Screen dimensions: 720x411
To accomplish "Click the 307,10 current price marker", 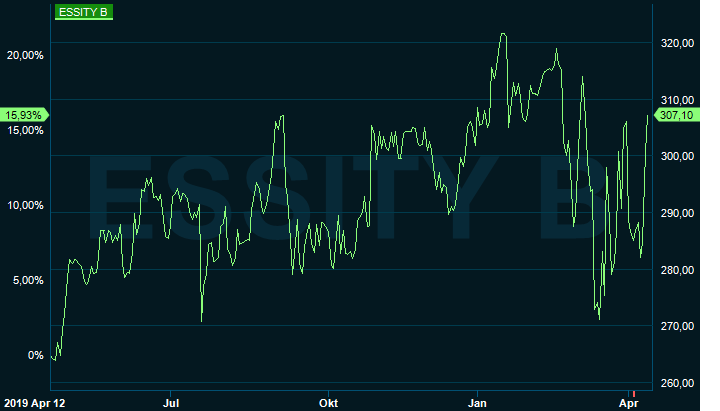I will point(677,115).
